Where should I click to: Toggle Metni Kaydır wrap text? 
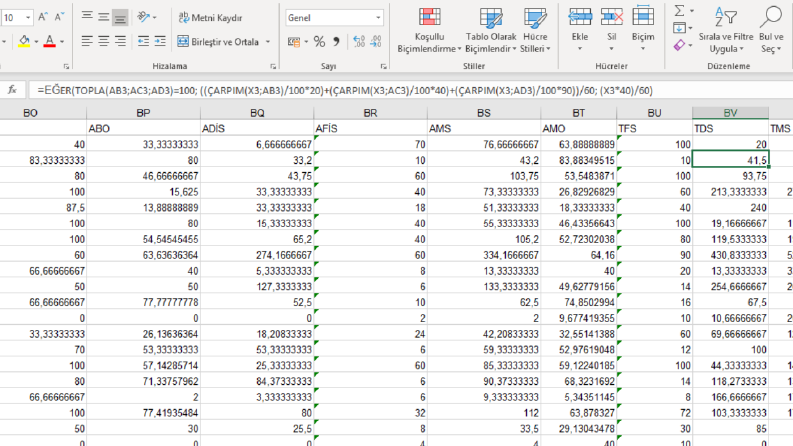coord(210,18)
